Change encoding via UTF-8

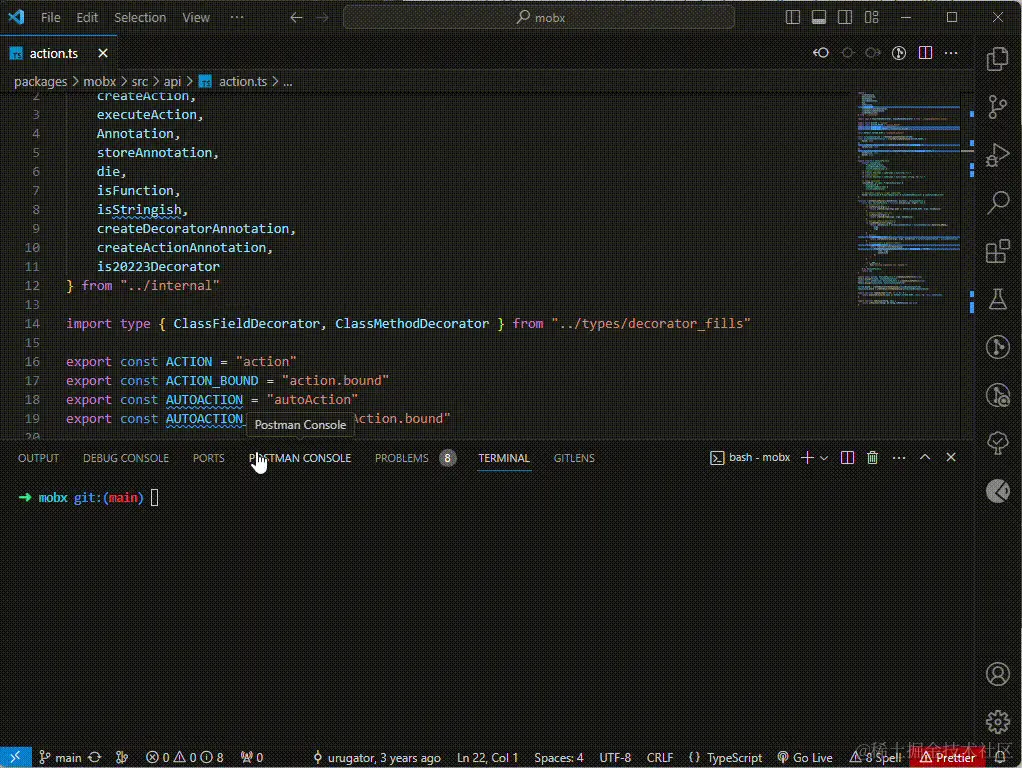[615, 758]
